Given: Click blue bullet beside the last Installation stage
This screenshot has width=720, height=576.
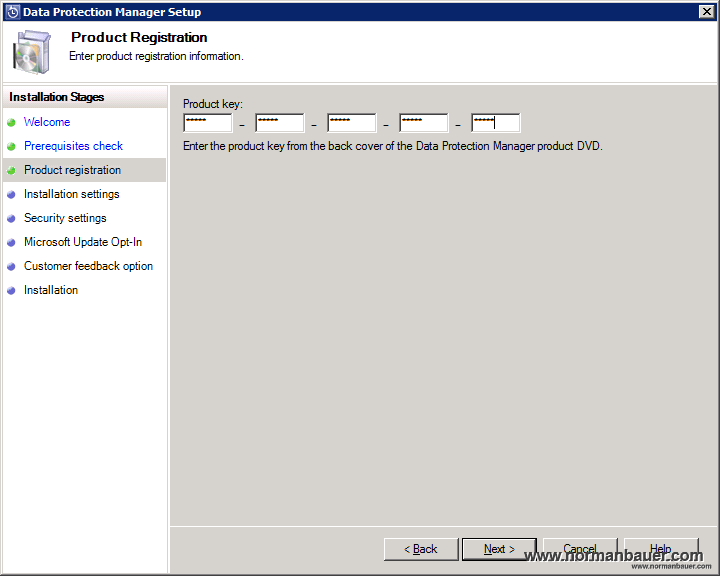Looking at the screenshot, I should click(11, 290).
